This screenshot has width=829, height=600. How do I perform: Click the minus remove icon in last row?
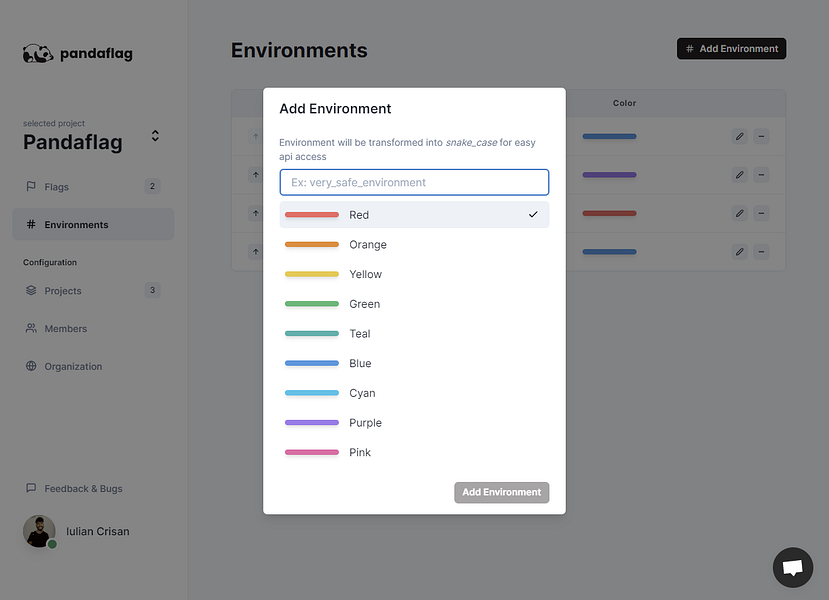(x=761, y=252)
